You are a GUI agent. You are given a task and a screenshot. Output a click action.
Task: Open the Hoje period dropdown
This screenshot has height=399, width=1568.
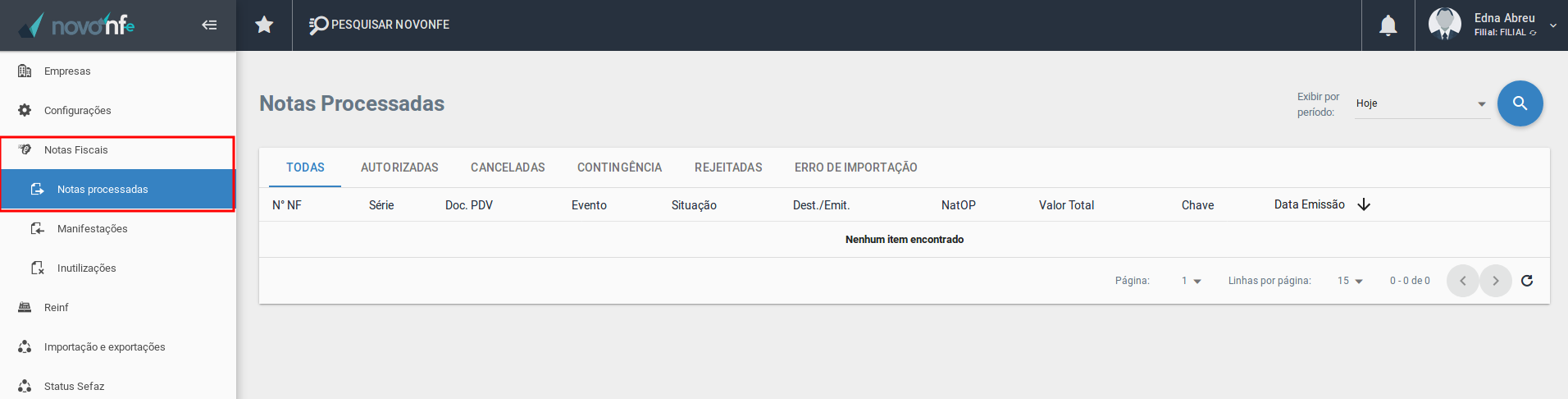(x=1422, y=103)
